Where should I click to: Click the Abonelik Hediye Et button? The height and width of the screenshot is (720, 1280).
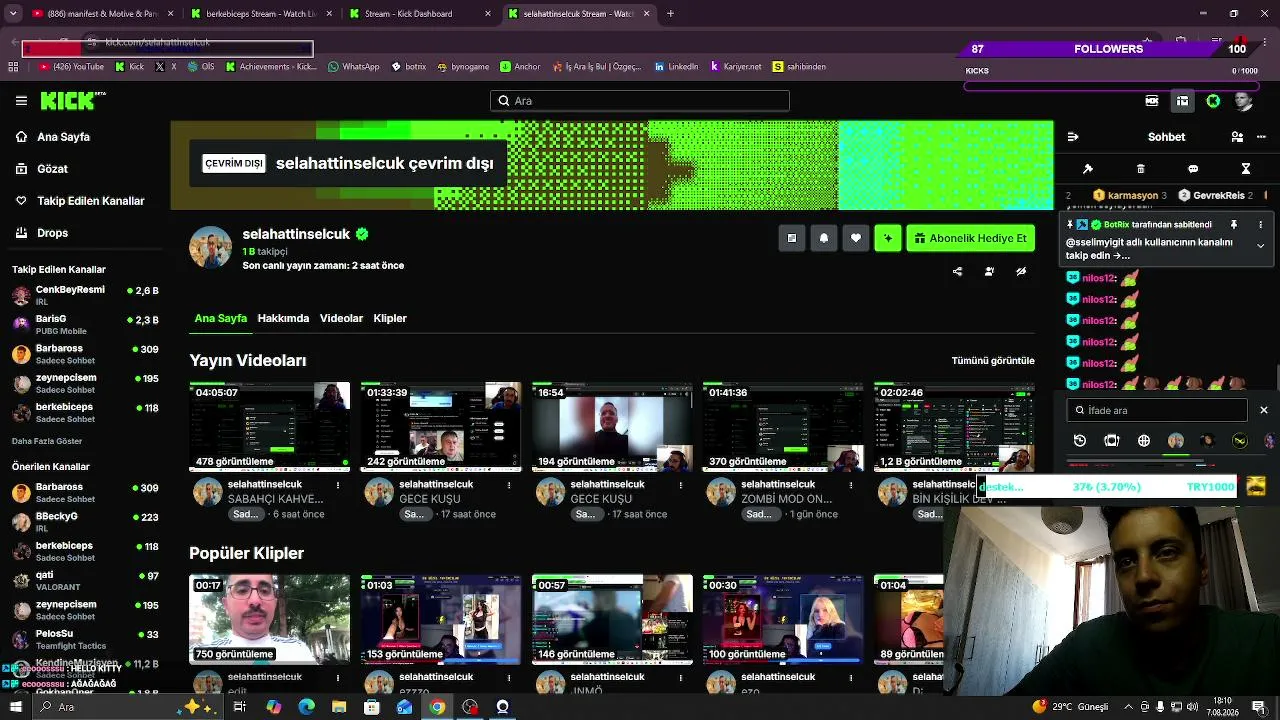(x=970, y=238)
